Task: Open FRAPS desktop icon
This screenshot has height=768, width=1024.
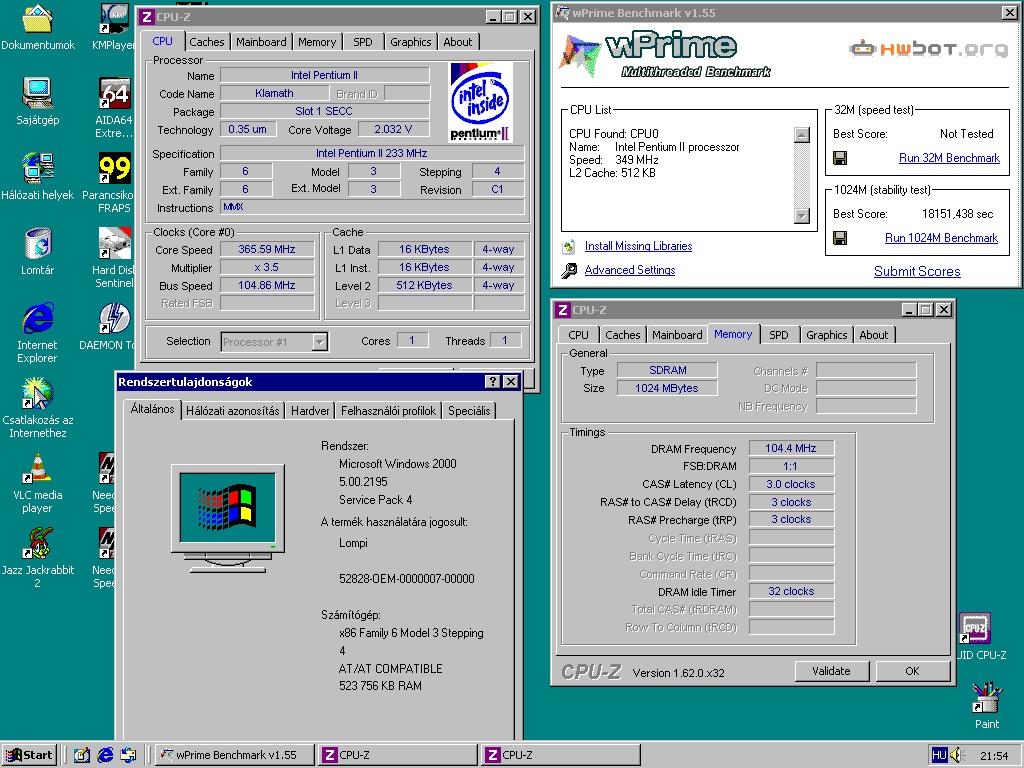Action: click(114, 168)
